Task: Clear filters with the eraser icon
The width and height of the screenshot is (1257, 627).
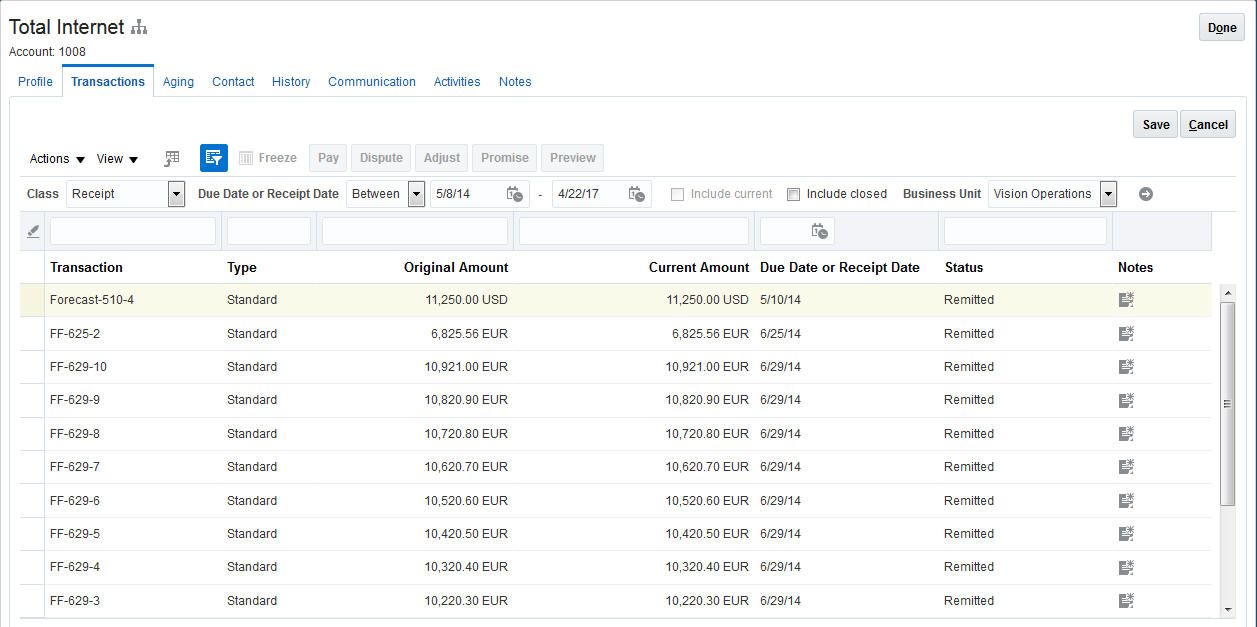Action: (x=33, y=231)
